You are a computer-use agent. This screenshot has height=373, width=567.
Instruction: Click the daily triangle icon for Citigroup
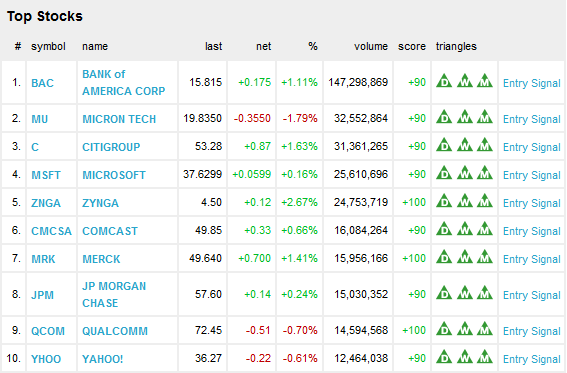coord(444,145)
